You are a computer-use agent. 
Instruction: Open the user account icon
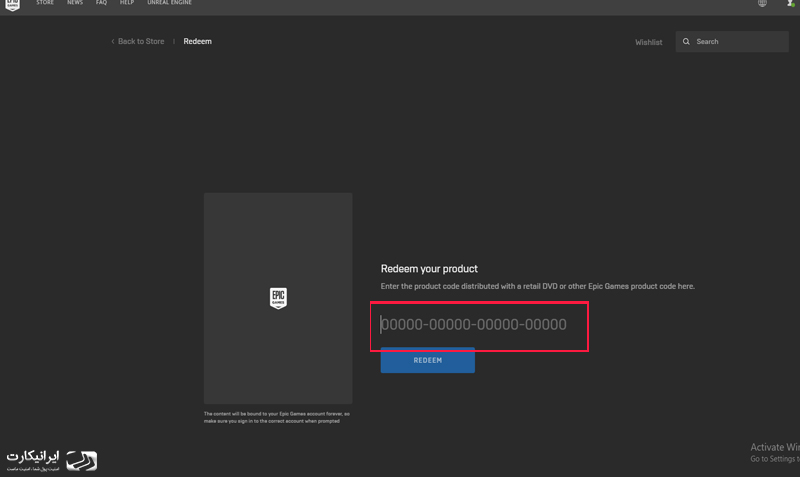(x=790, y=3)
